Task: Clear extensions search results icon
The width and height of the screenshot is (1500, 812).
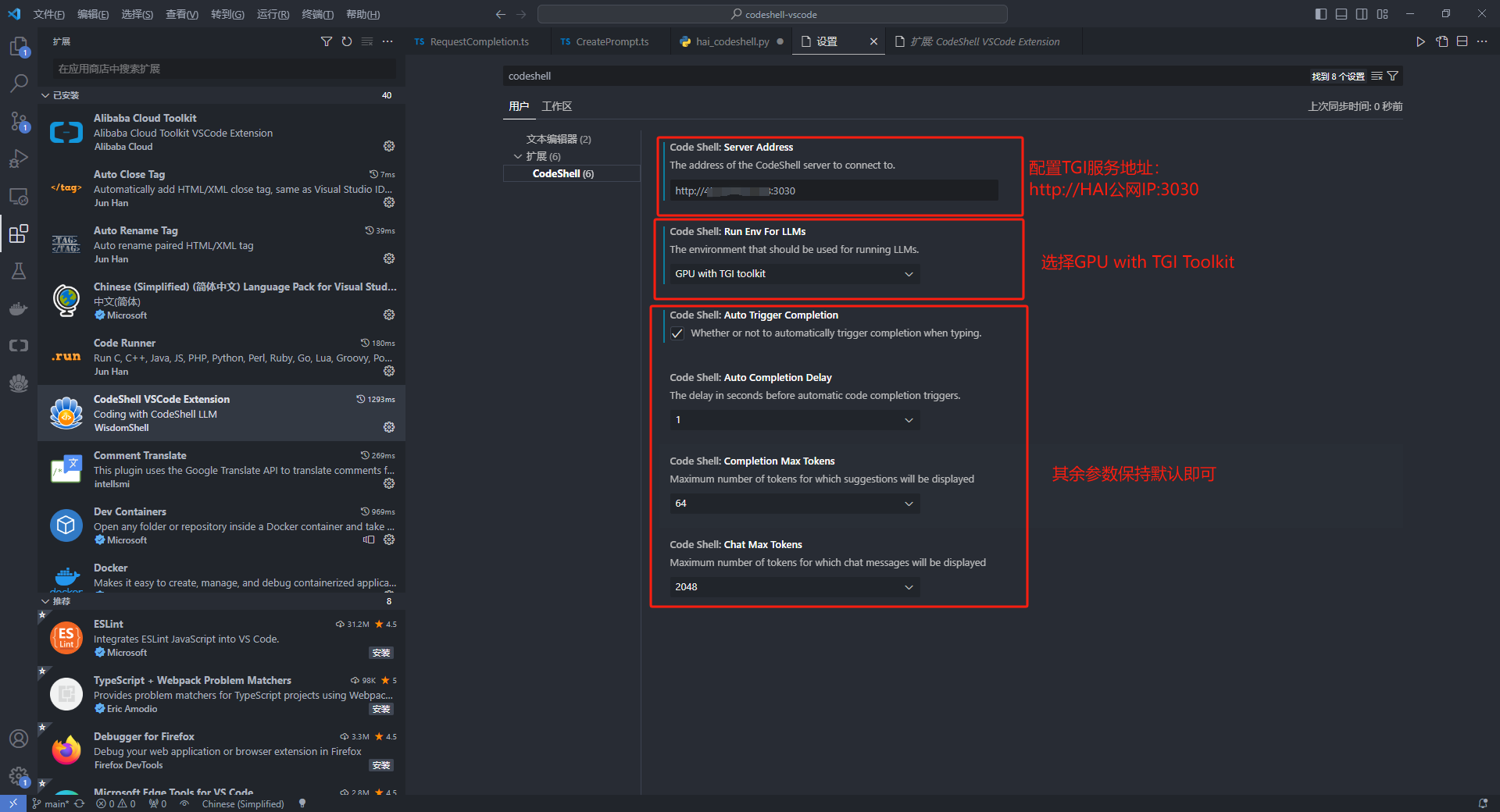Action: (367, 41)
